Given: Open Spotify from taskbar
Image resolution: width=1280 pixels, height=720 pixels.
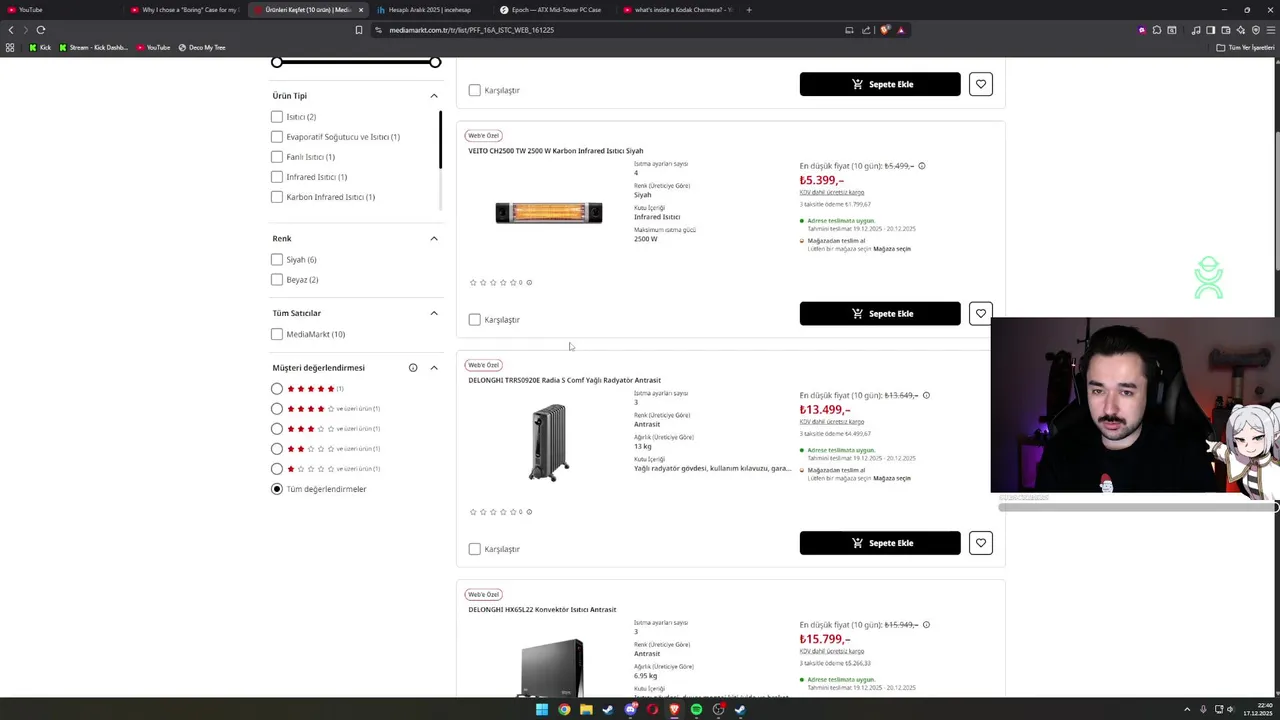Looking at the screenshot, I should point(696,710).
